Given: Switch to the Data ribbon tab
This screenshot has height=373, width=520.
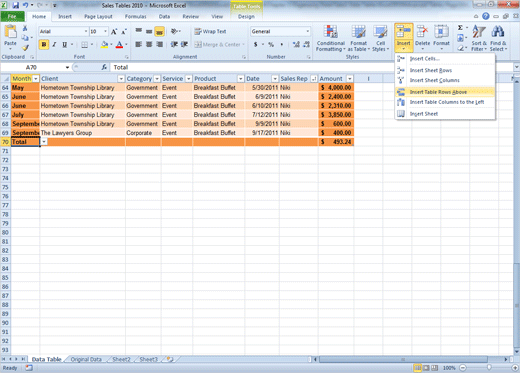Looking at the screenshot, I should click(164, 16).
